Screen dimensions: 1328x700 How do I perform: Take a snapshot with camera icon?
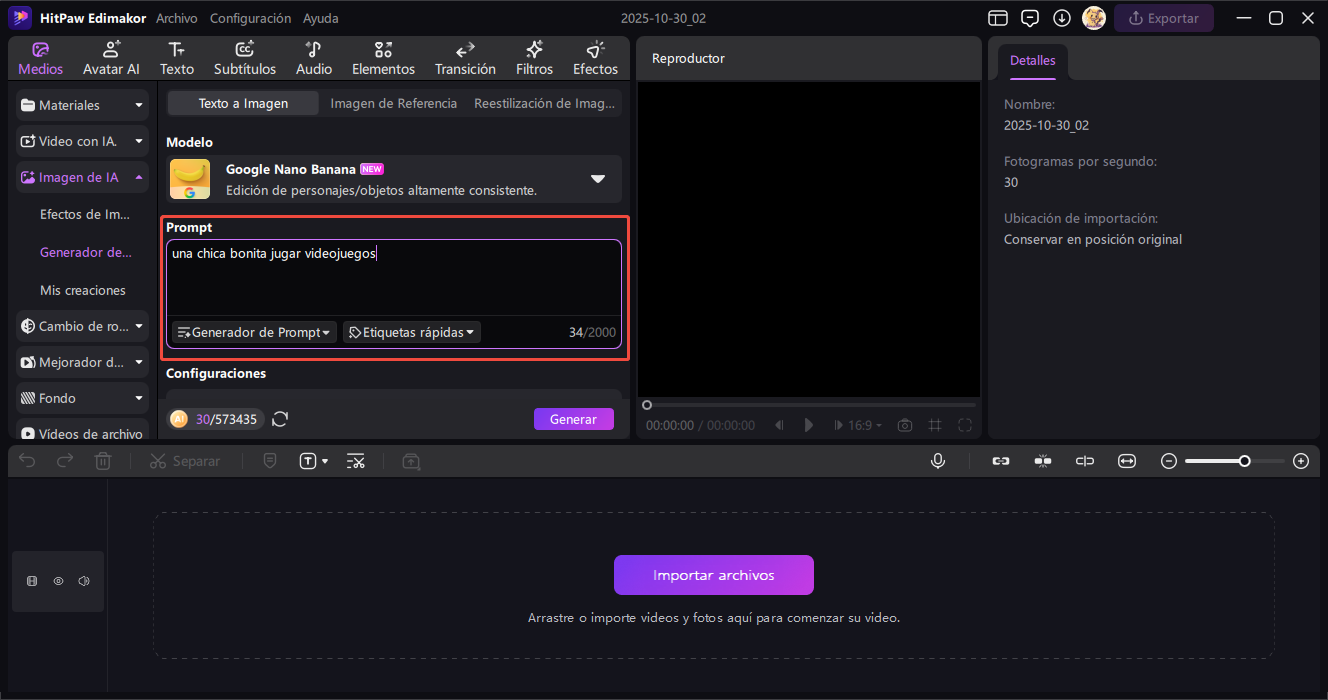coord(904,425)
